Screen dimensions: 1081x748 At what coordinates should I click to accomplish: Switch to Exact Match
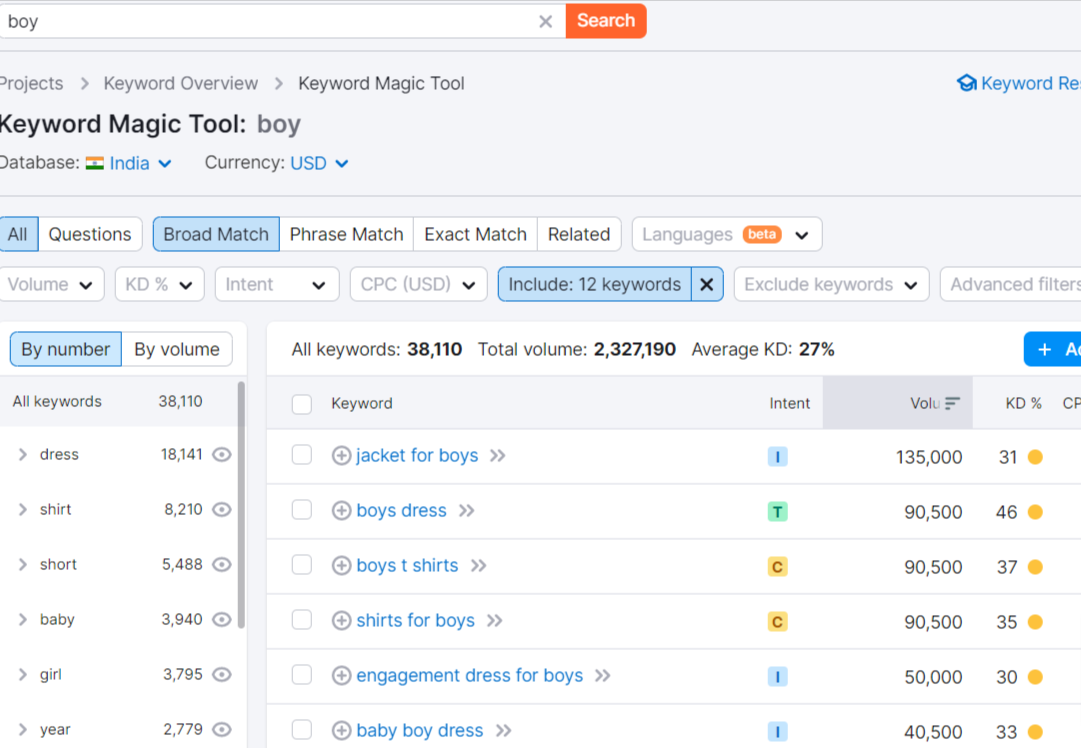pyautogui.click(x=475, y=234)
